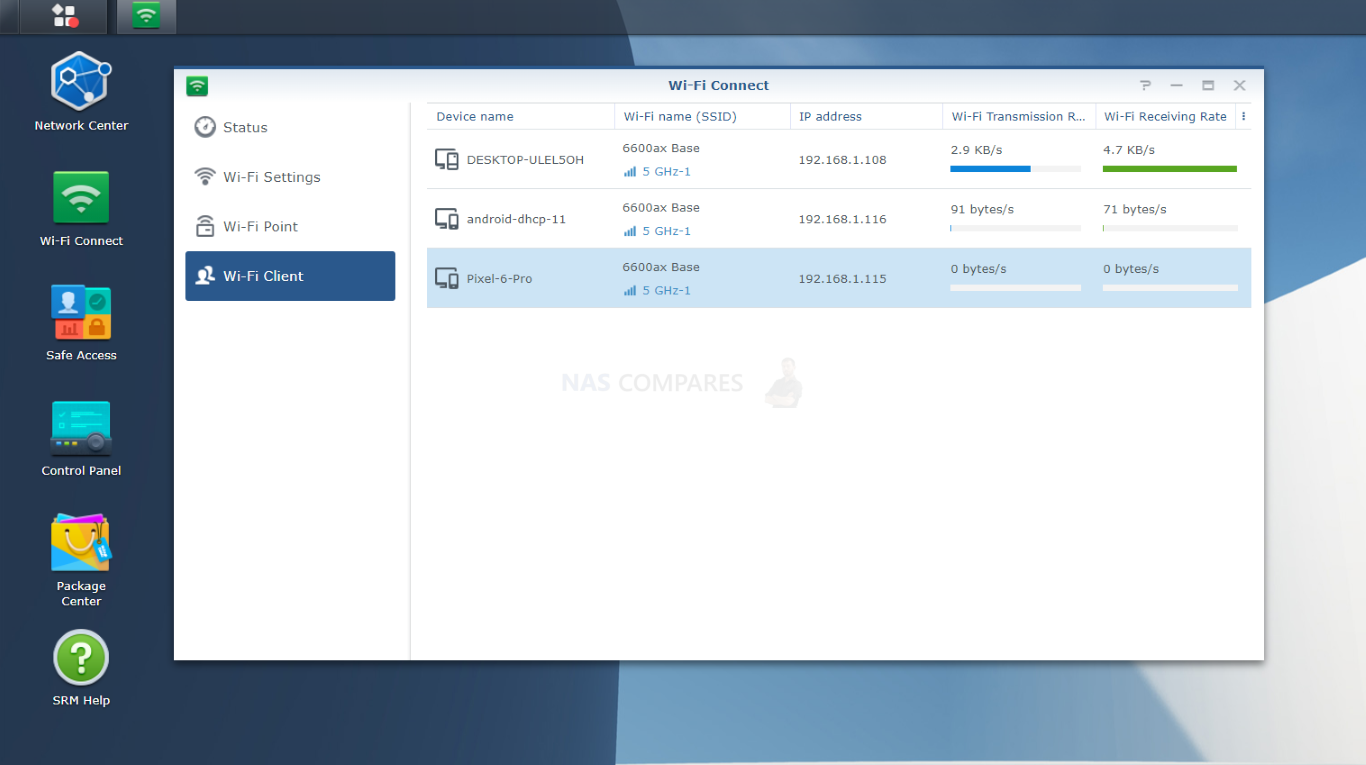The width and height of the screenshot is (1366, 765).
Task: Click the Status gauge icon in sidebar
Action: pyautogui.click(x=205, y=127)
